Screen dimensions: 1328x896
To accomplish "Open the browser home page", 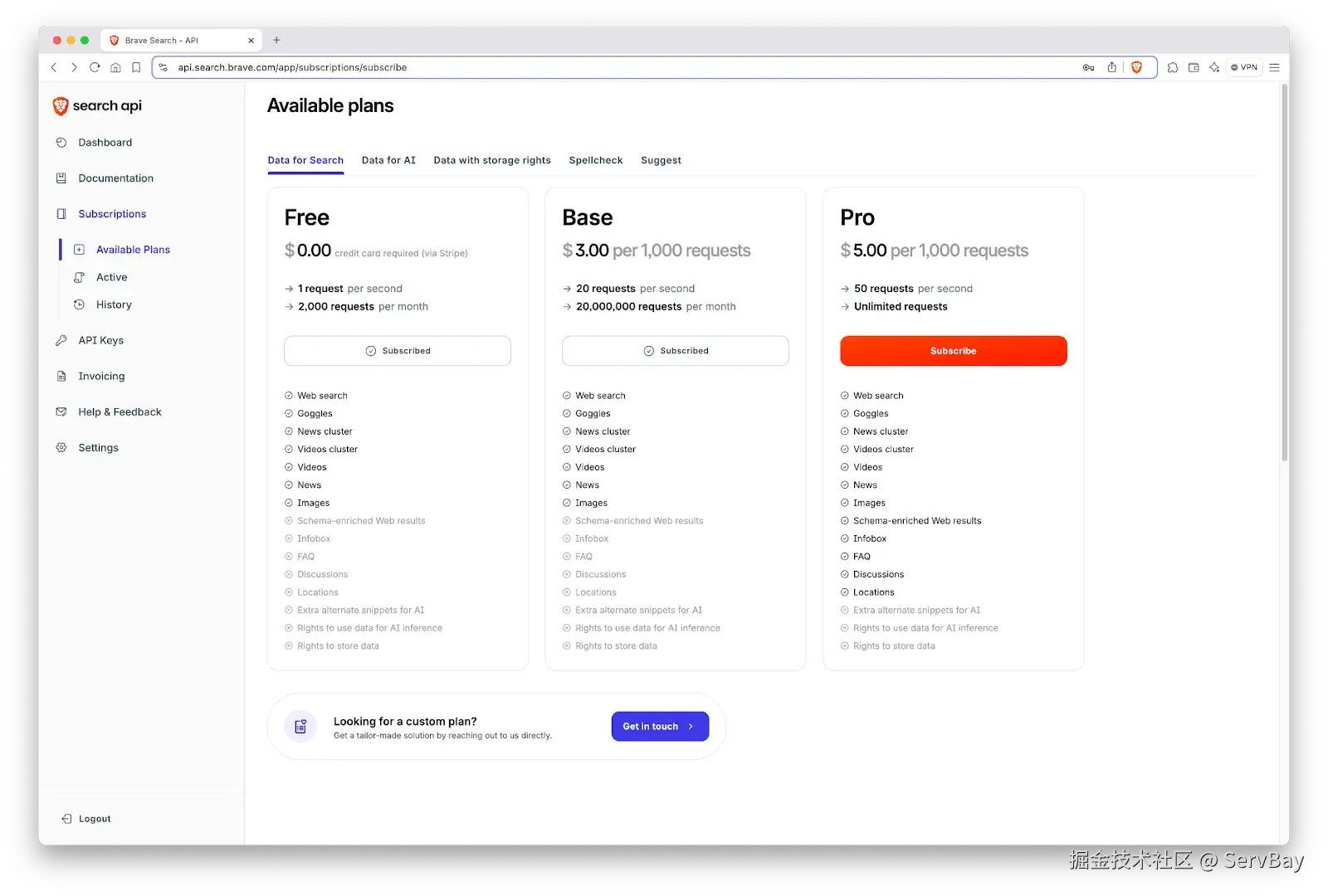I will (115, 67).
